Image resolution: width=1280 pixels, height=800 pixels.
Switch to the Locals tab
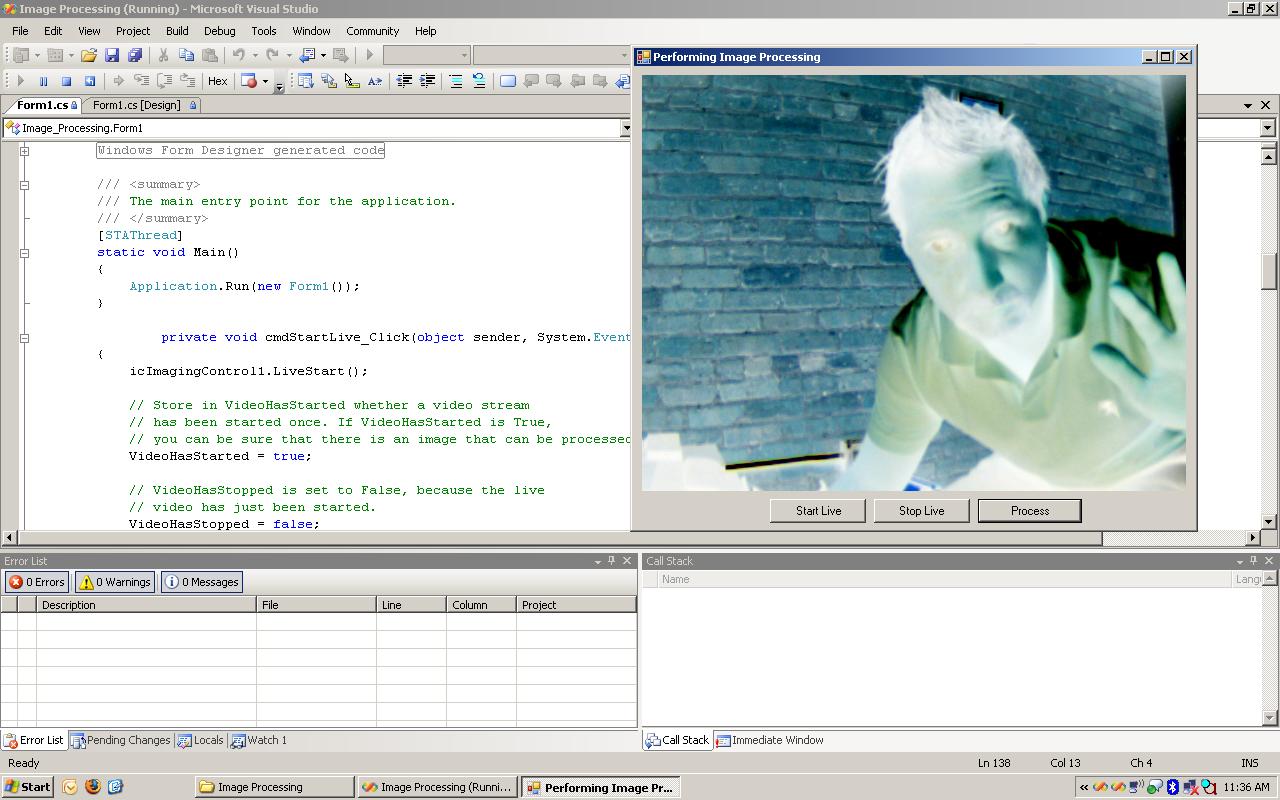(201, 740)
